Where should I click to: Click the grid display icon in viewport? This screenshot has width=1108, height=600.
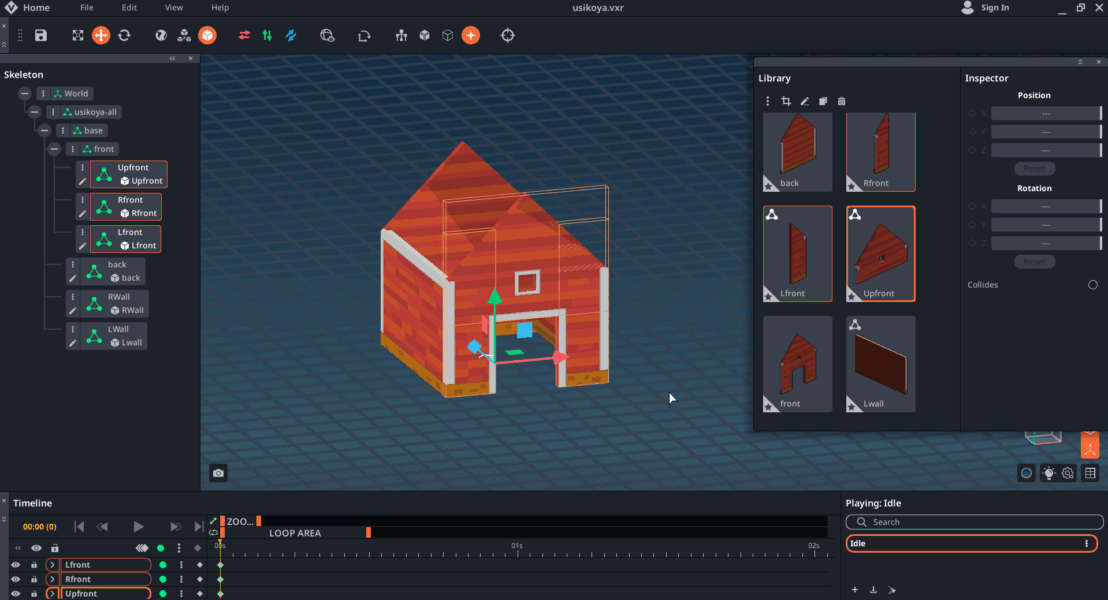[x=1090, y=473]
